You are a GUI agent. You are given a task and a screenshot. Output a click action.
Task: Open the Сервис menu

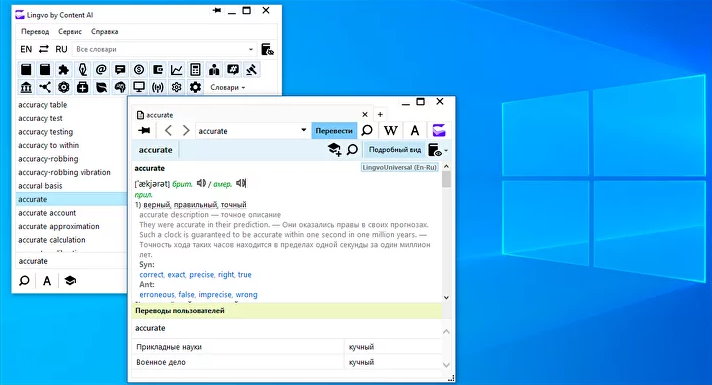point(70,31)
